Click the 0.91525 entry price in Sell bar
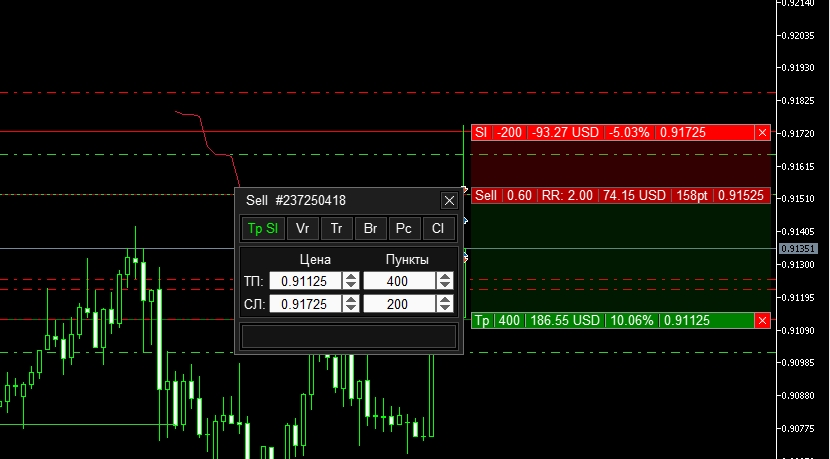Screen dimensions: 830x459 coord(741,195)
